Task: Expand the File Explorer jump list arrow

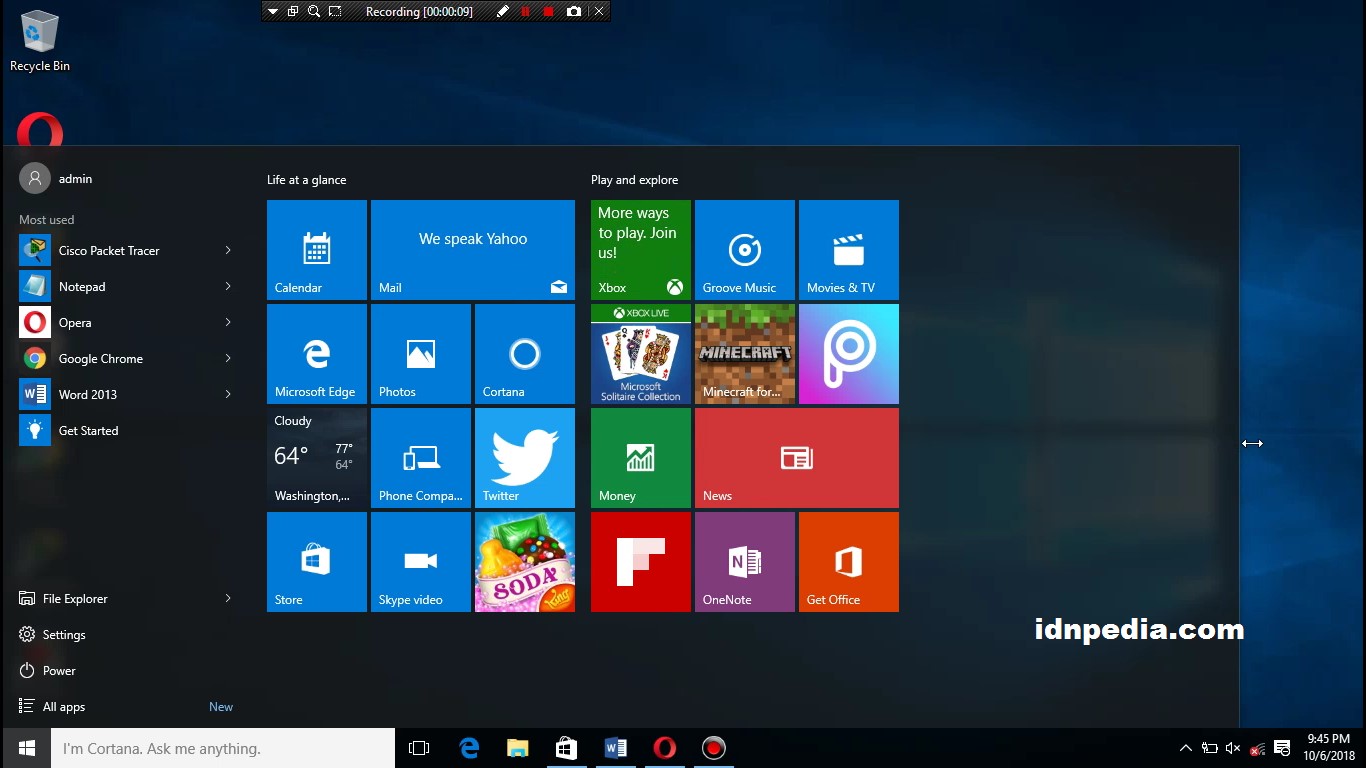Action: tap(228, 598)
